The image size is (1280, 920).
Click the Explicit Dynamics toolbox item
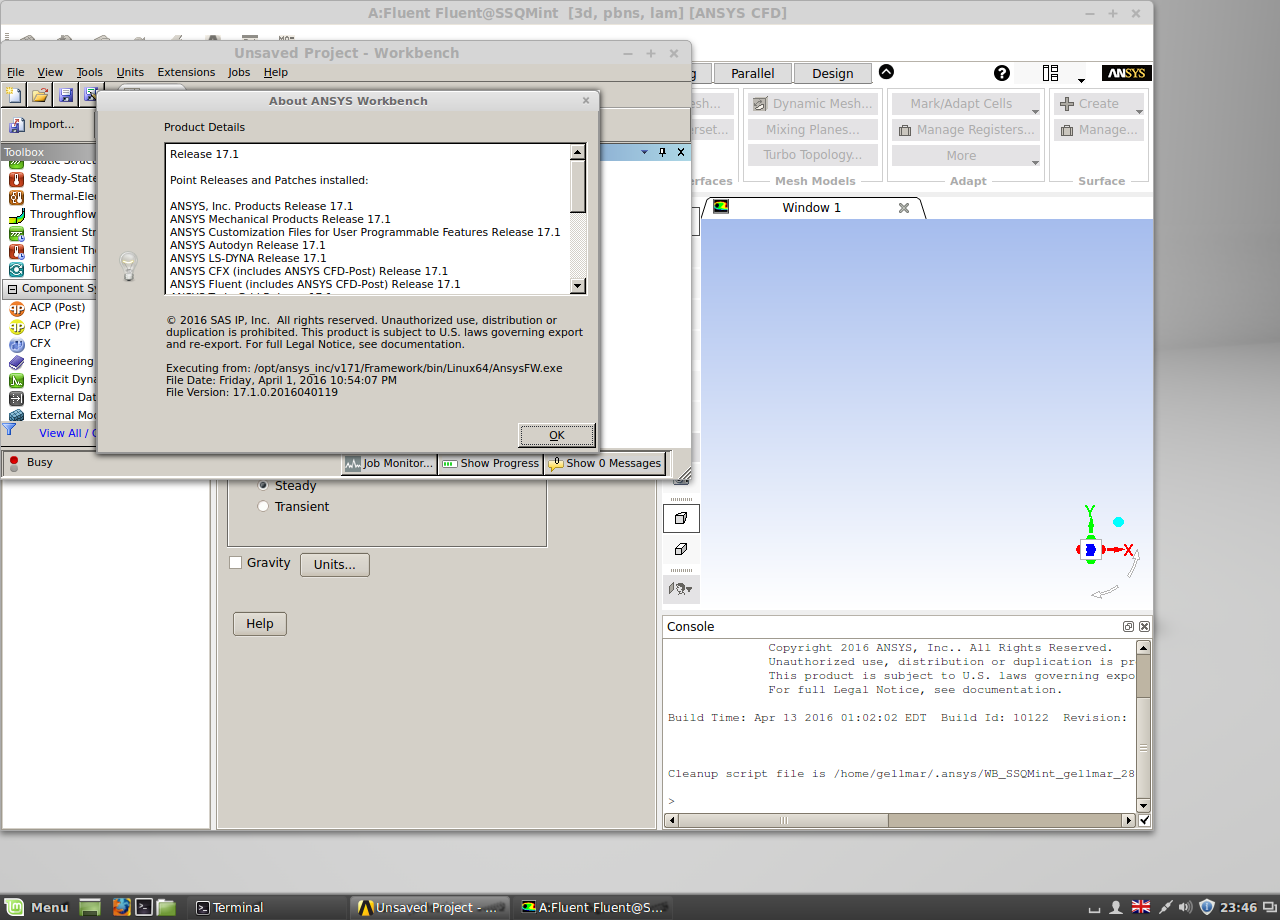point(52,379)
